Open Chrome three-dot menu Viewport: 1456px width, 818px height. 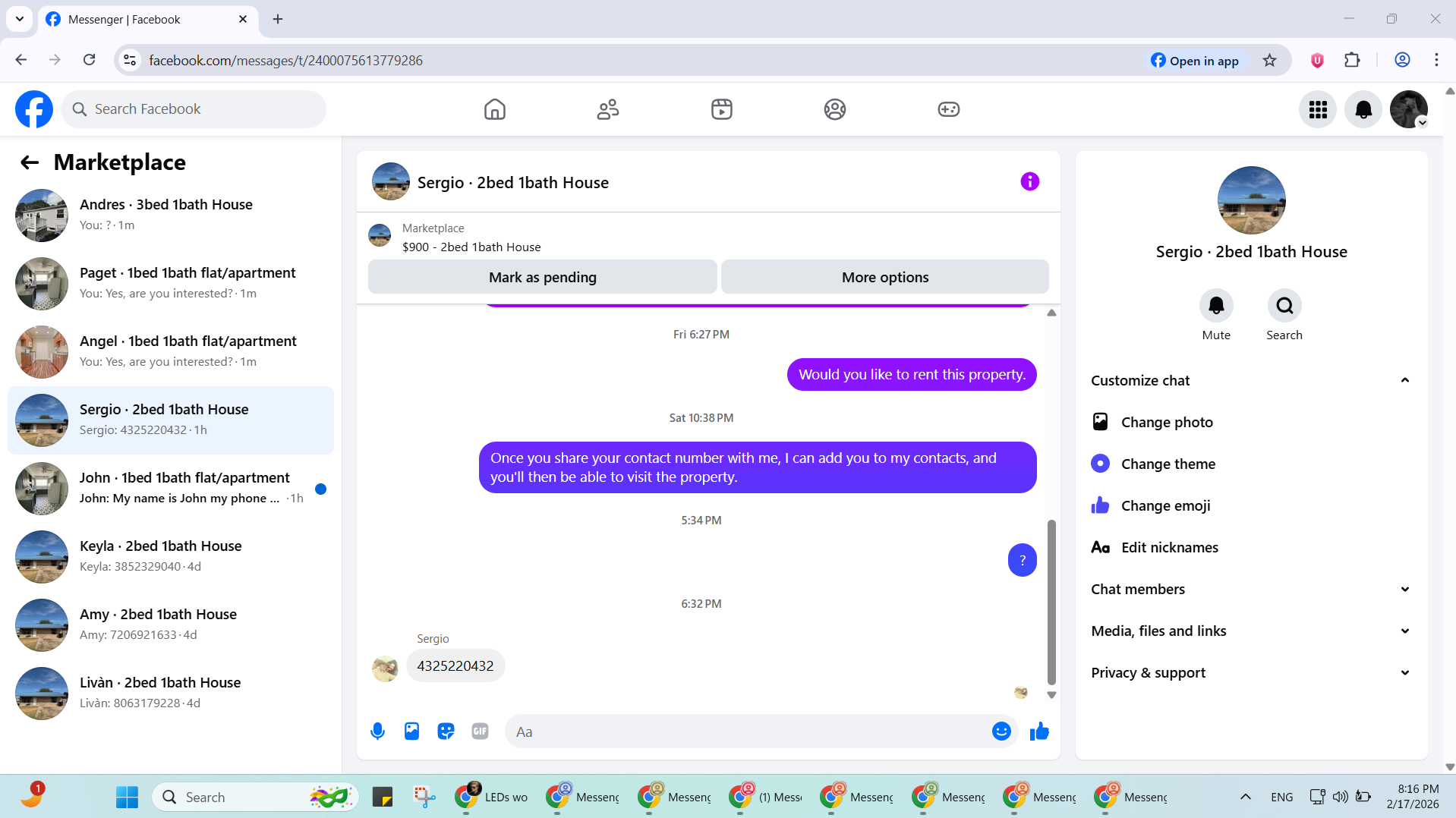point(1436,60)
